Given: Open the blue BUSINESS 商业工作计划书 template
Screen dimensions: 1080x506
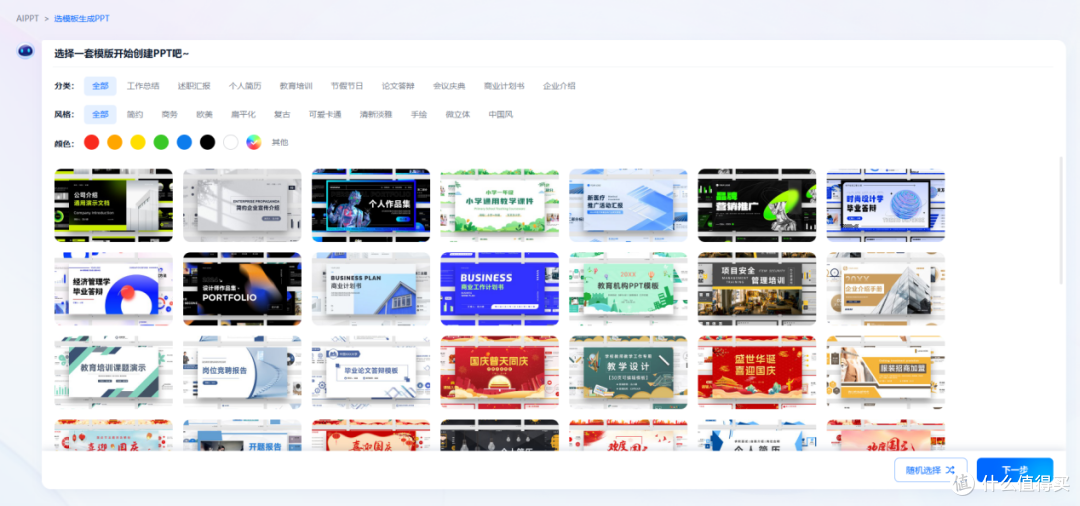Looking at the screenshot, I should pos(499,288).
